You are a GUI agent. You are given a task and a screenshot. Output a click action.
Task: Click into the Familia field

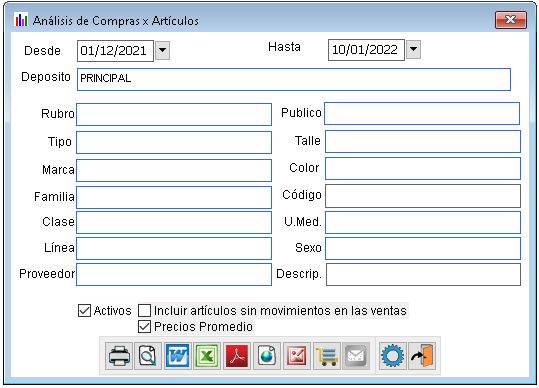point(174,197)
